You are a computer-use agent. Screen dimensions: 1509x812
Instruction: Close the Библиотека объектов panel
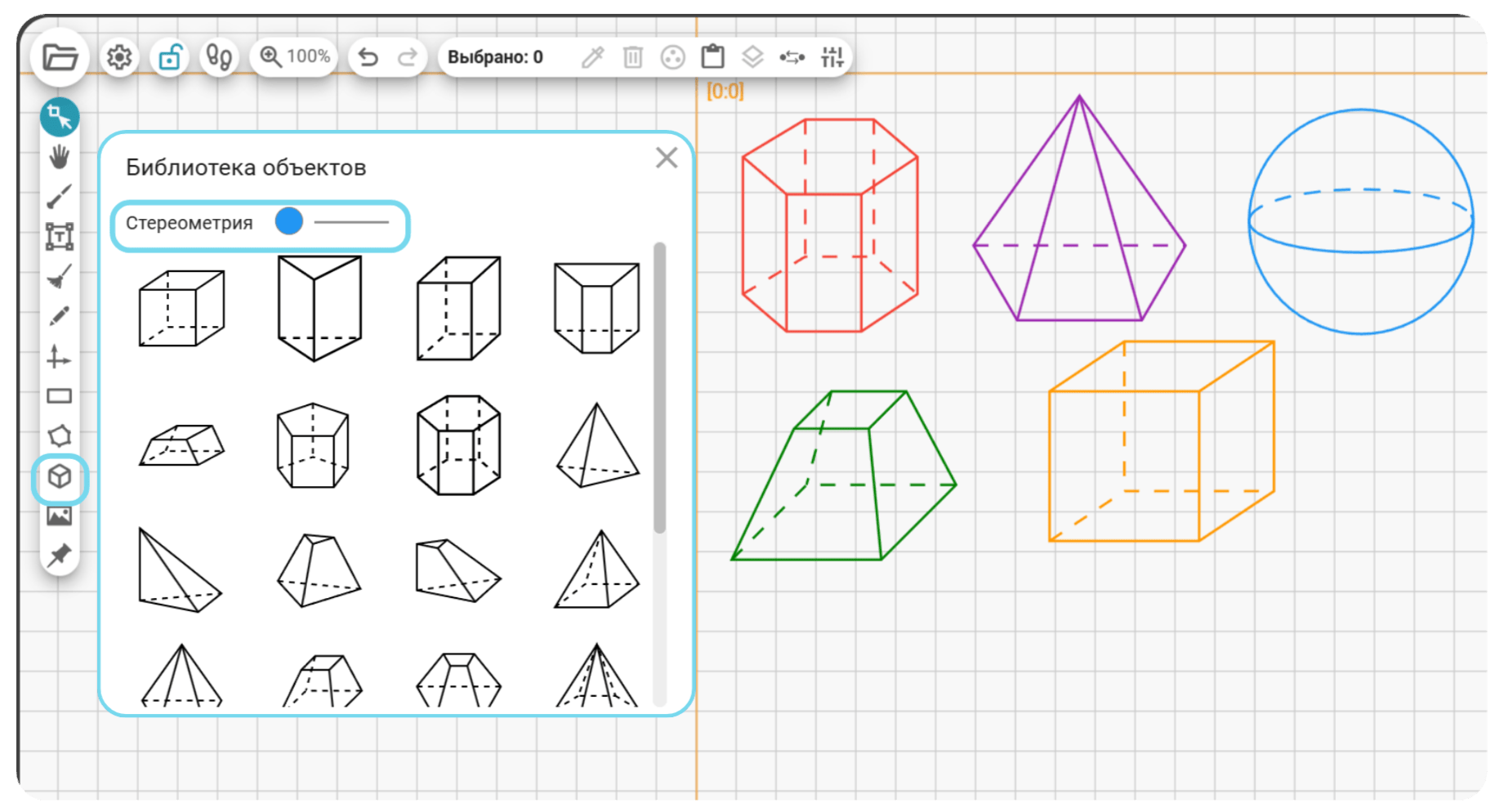pos(667,158)
